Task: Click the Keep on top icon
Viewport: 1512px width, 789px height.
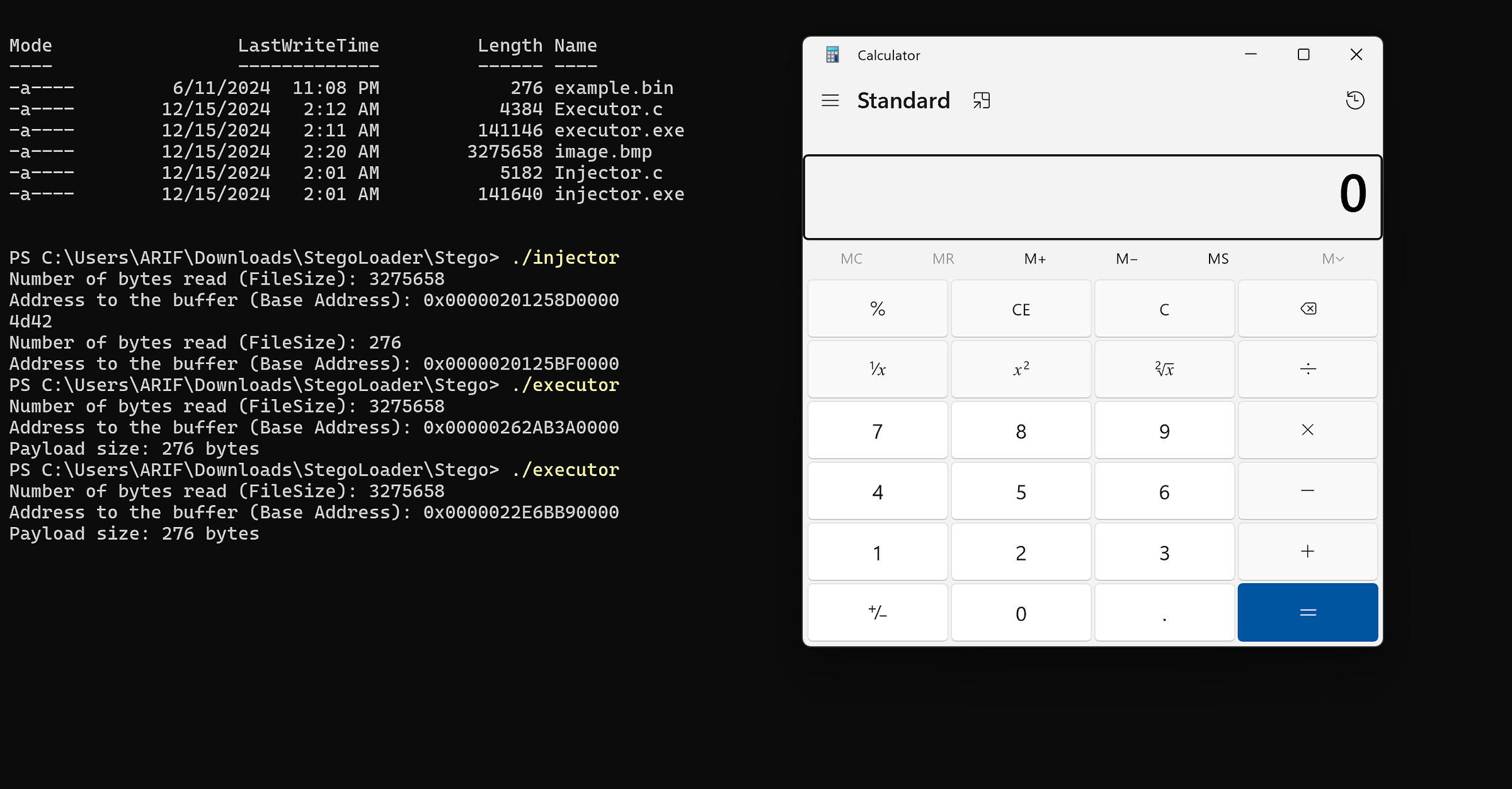Action: (x=981, y=101)
